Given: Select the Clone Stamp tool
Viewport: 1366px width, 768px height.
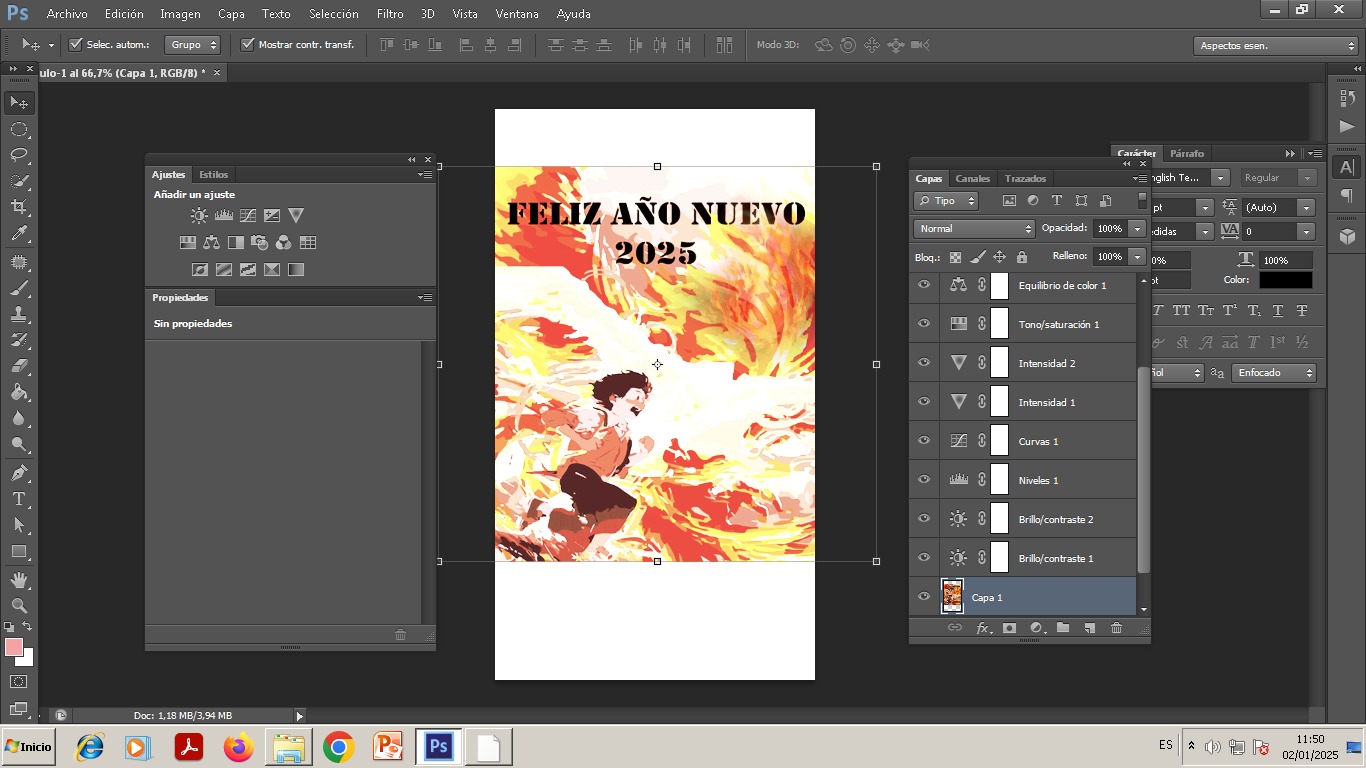Looking at the screenshot, I should coord(19,314).
